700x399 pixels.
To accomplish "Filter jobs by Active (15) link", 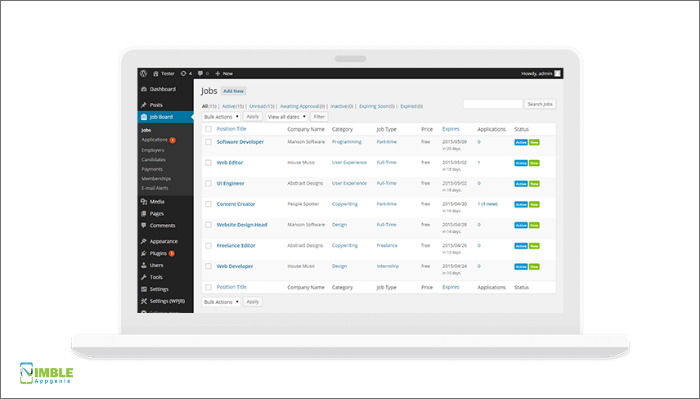I will (233, 106).
